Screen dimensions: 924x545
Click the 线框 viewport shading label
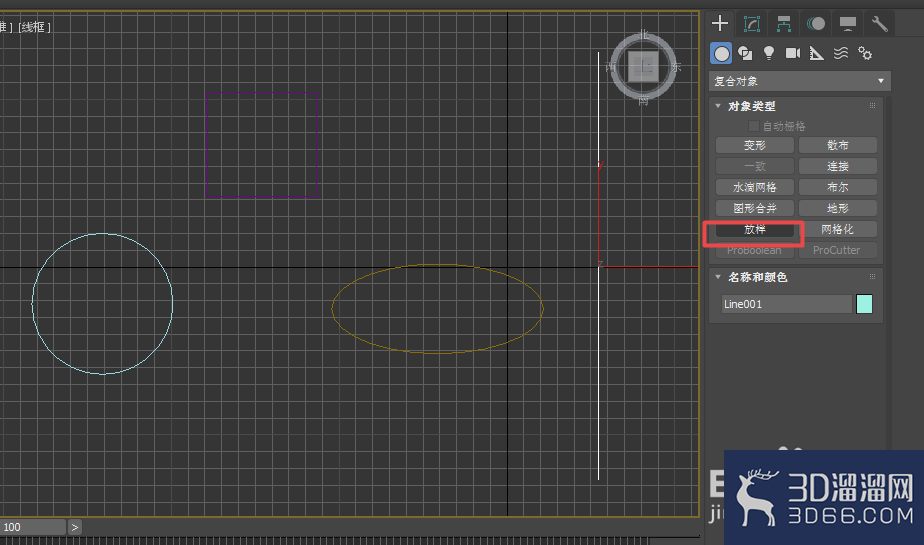tap(34, 27)
